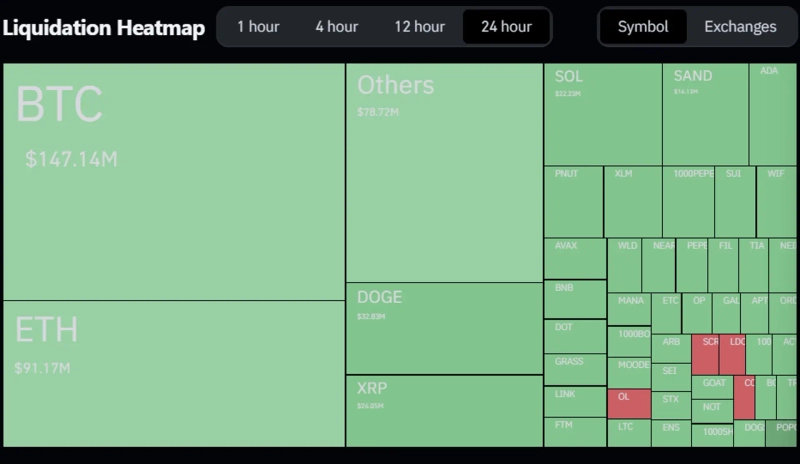Select the red SCR tile
The image size is (800, 464).
click(x=705, y=354)
